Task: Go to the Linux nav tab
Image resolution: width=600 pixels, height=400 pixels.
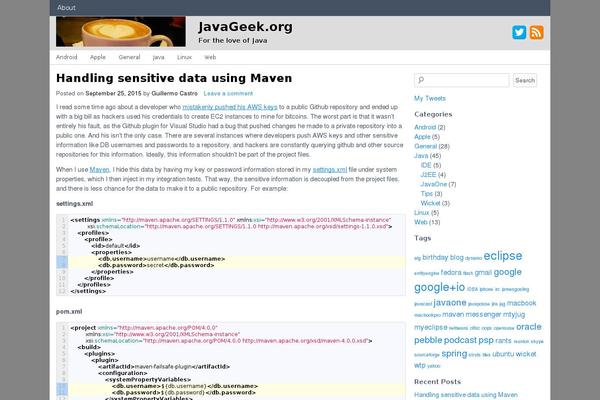Action: tap(184, 57)
